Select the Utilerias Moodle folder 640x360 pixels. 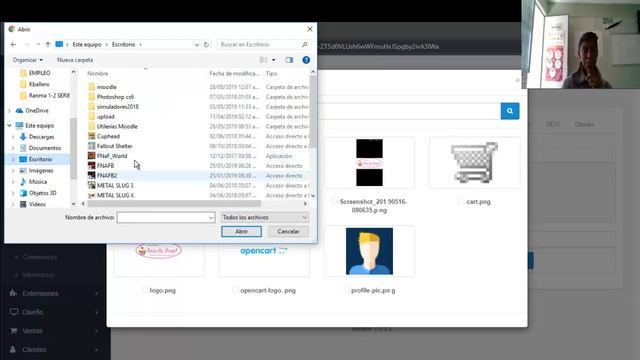pyautogui.click(x=117, y=126)
